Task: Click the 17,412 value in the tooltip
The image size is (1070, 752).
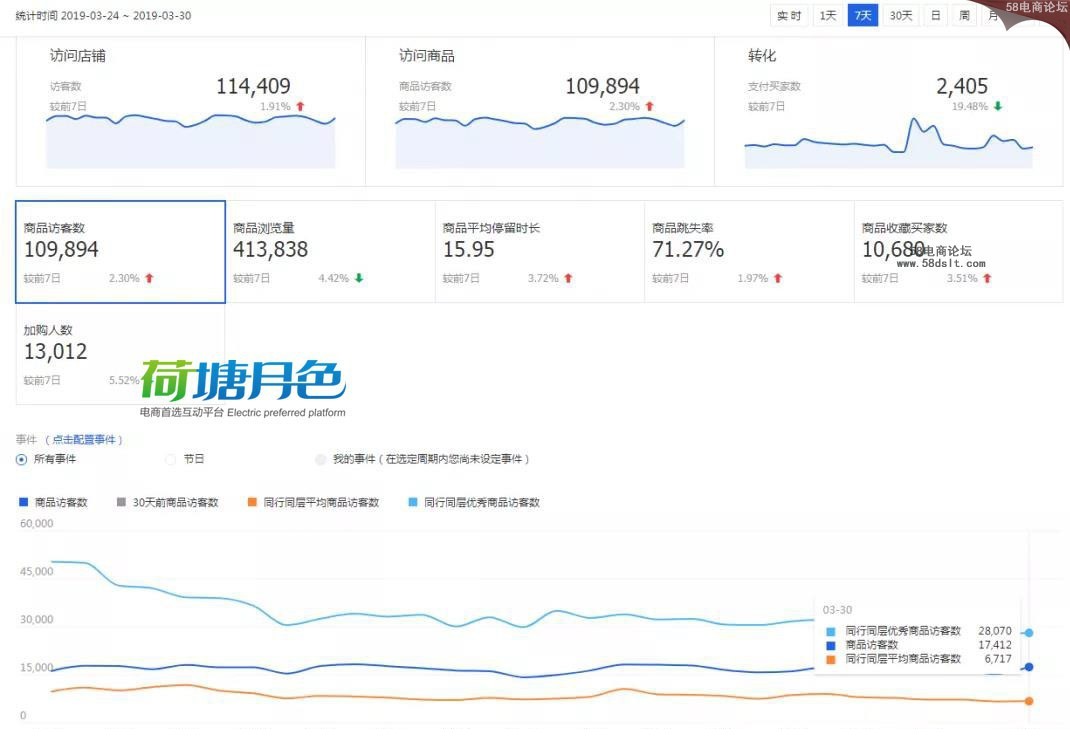Action: 995,645
